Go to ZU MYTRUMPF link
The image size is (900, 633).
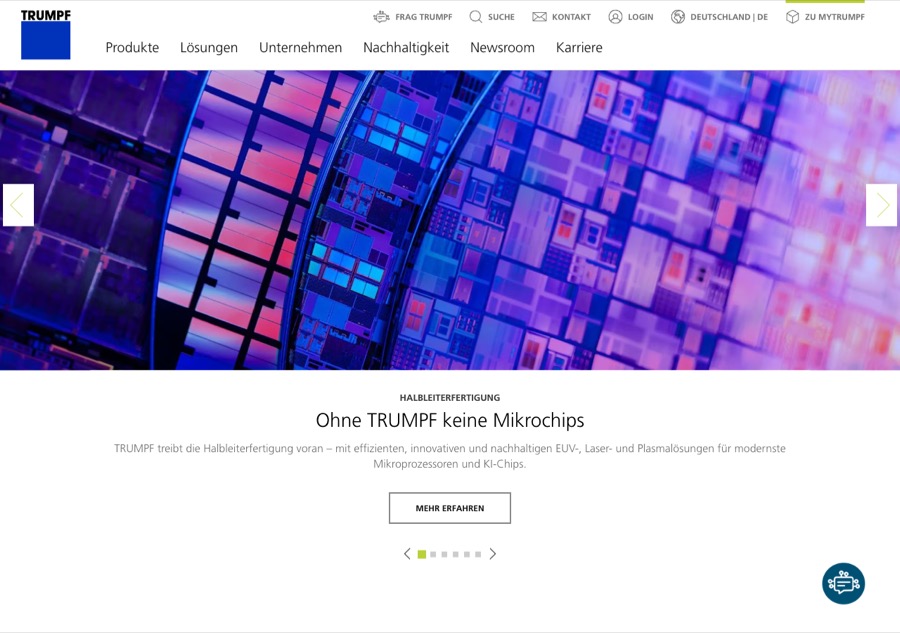point(835,17)
